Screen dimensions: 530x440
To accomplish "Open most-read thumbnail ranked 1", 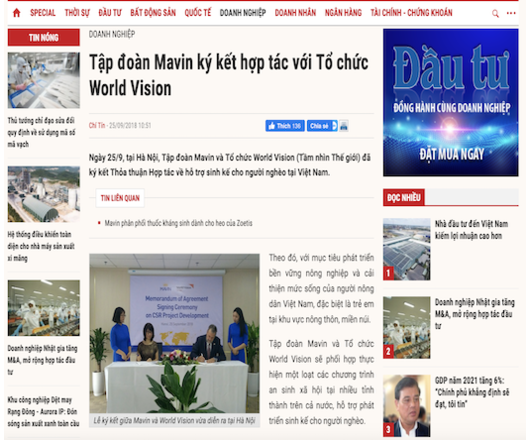I will pos(407,249).
